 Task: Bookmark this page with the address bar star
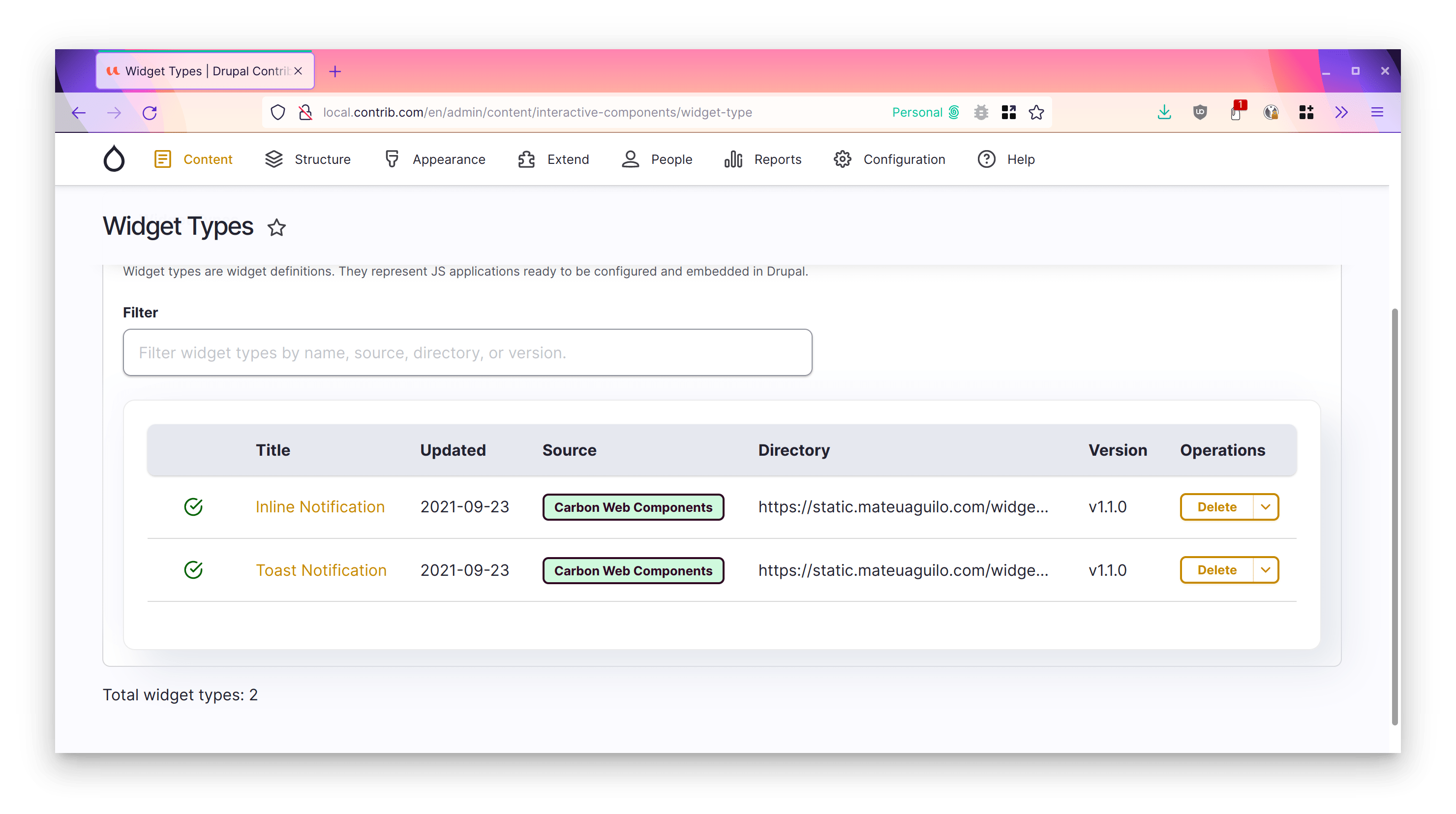tap(1036, 113)
